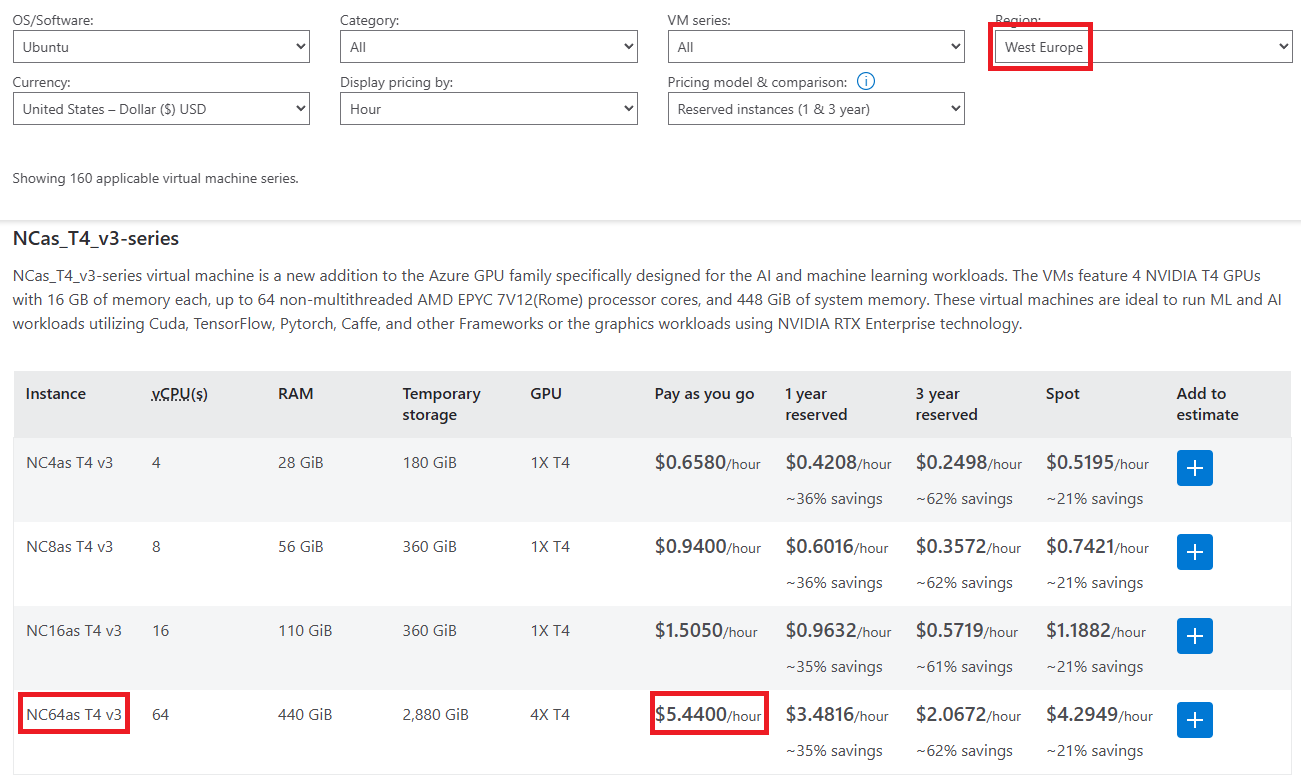Open the Reserved instances pricing model dropdown
1301x782 pixels.
point(816,109)
